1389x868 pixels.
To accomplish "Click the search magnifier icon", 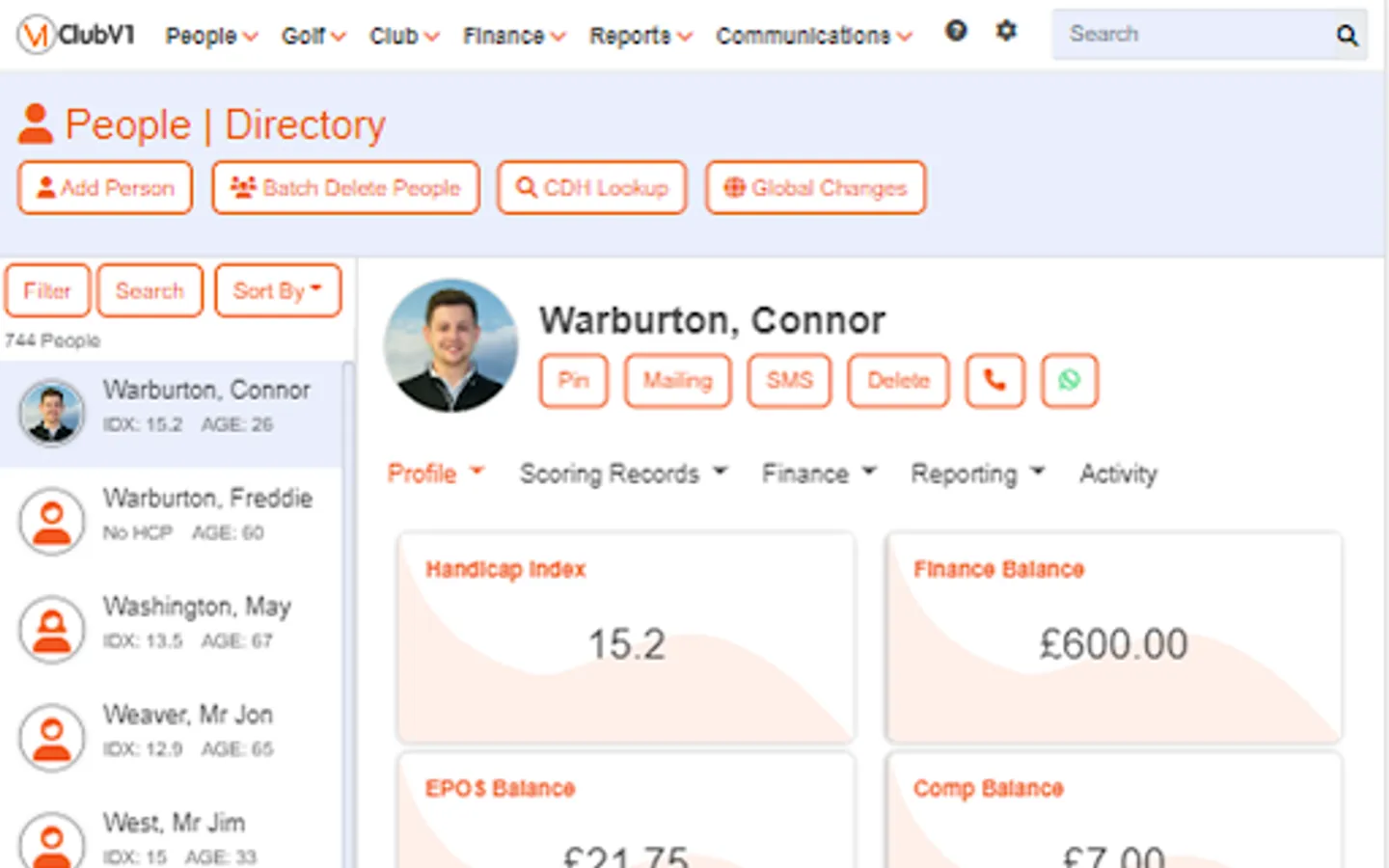I will [x=1347, y=36].
